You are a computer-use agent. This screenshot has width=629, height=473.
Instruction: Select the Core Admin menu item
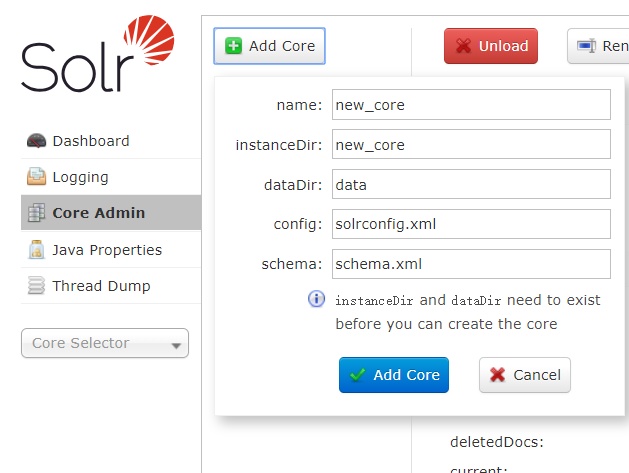(x=111, y=213)
